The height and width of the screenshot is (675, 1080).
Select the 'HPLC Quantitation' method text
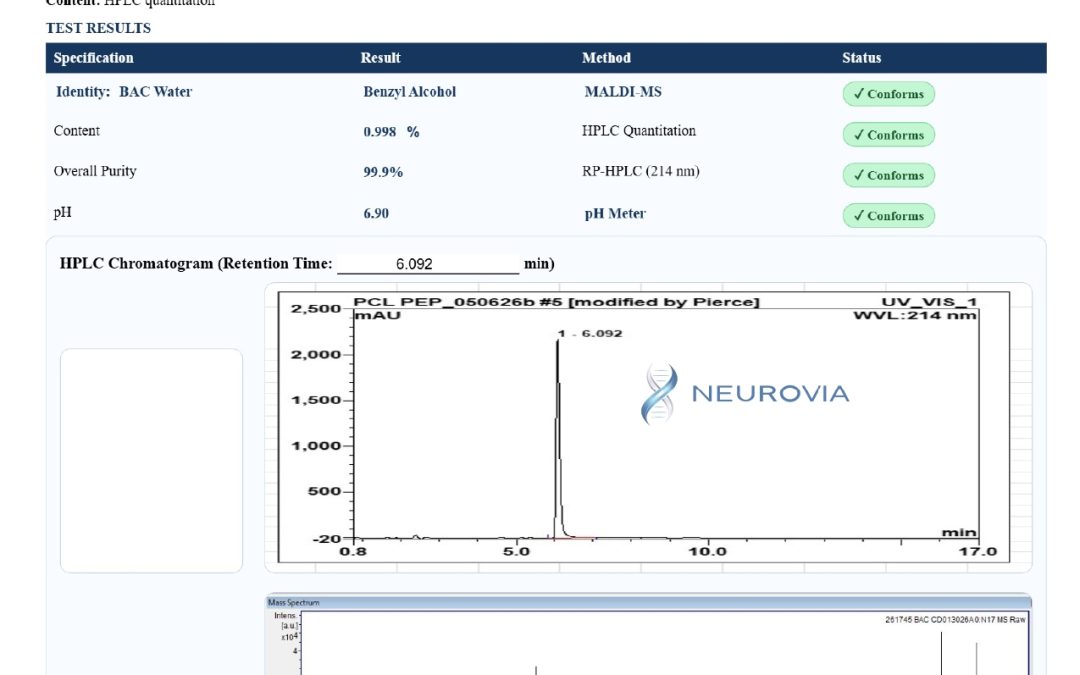[638, 131]
